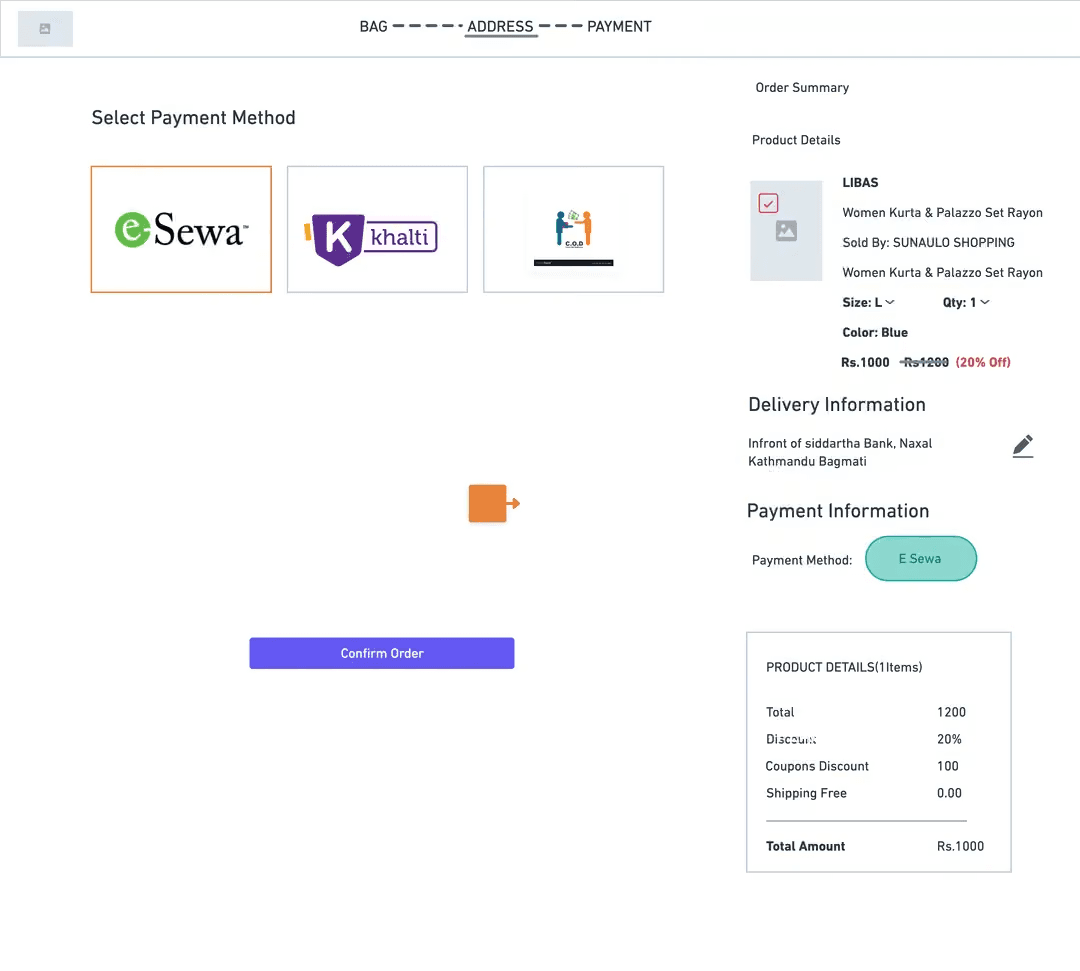
Task: Click the E Sewa payment method pill
Action: tap(921, 558)
